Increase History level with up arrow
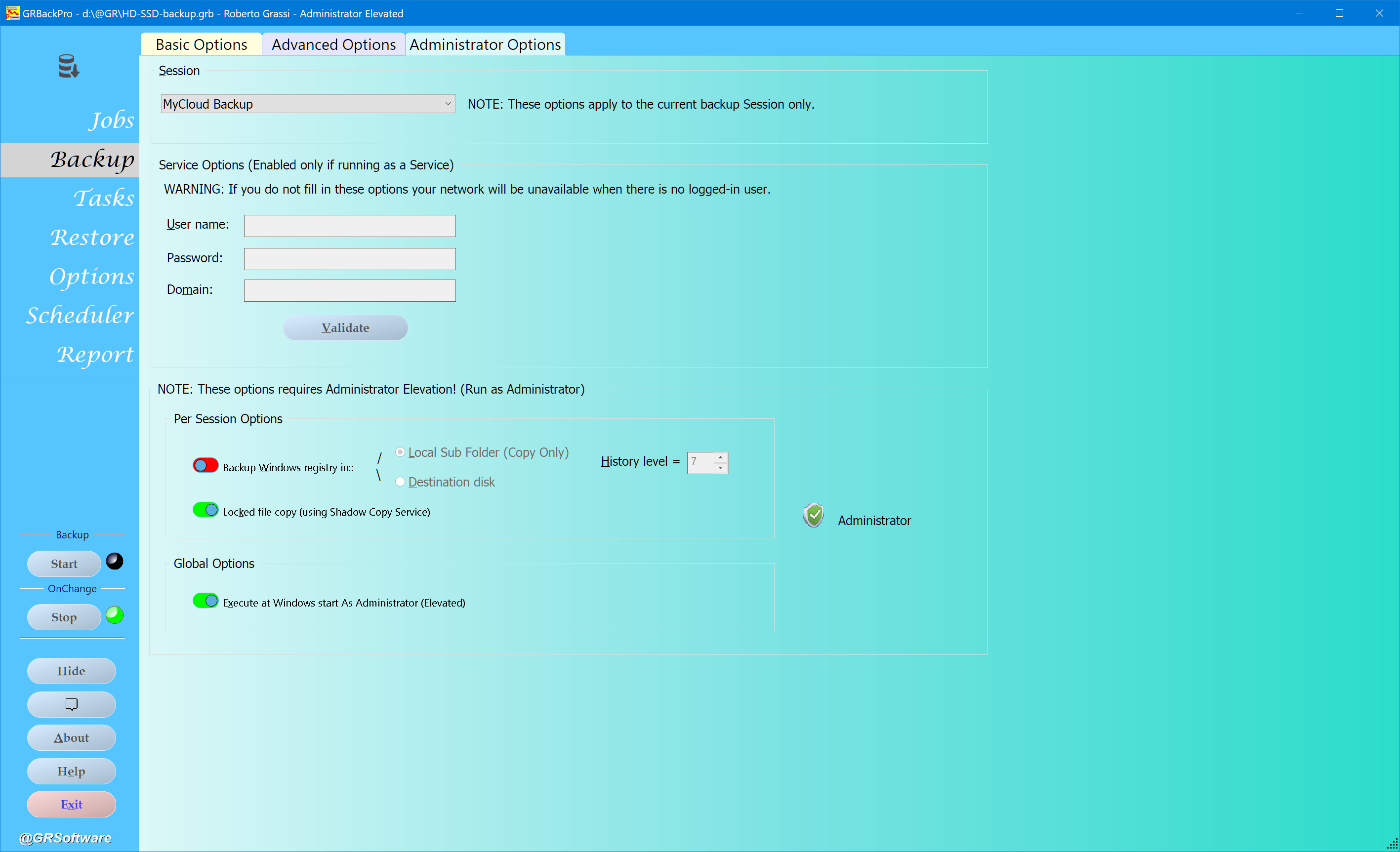Screen dimensions: 1400x852 [720, 457]
